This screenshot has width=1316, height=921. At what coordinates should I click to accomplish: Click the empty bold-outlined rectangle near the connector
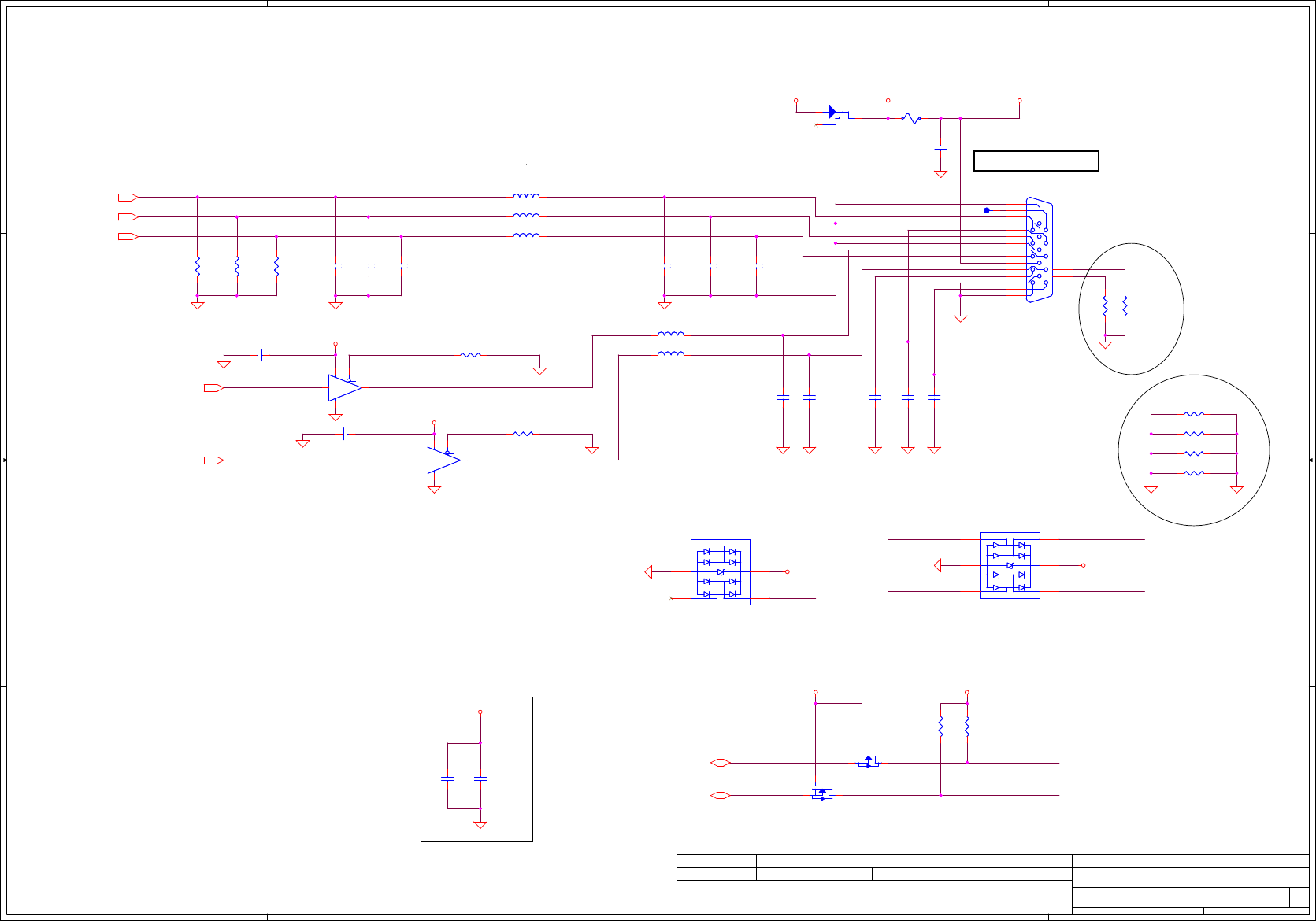click(1036, 161)
